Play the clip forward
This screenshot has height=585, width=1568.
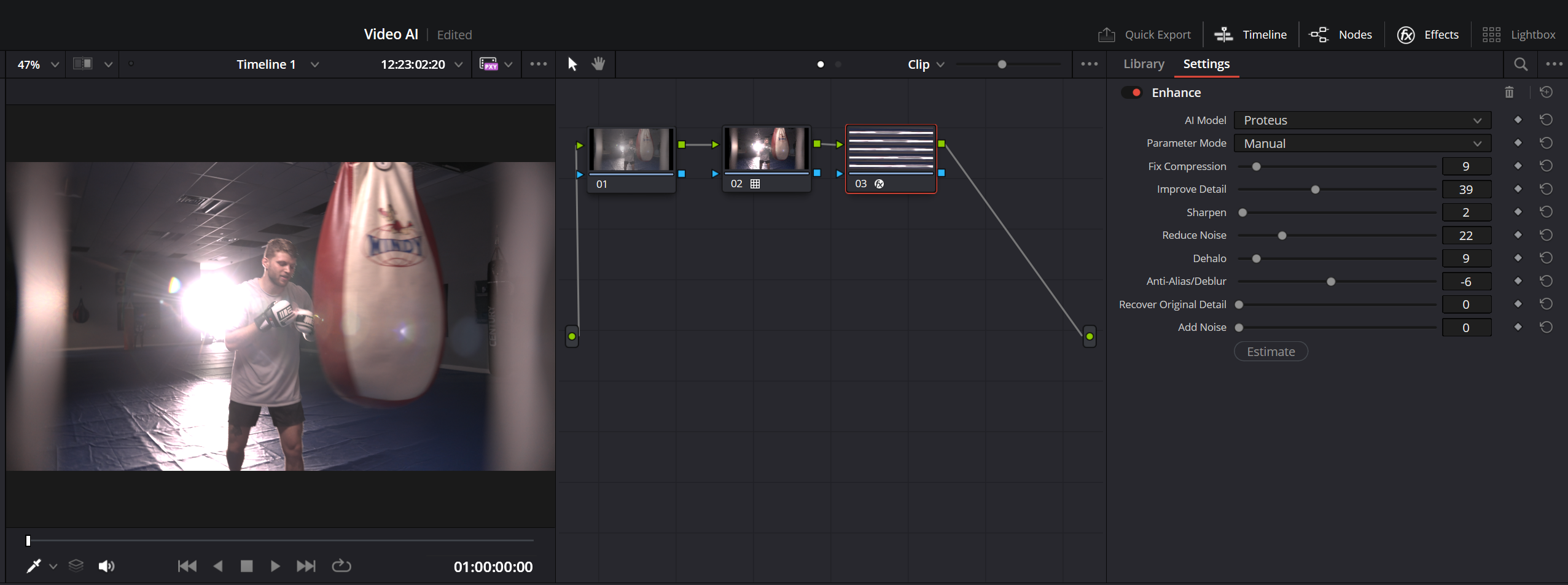coord(275,566)
